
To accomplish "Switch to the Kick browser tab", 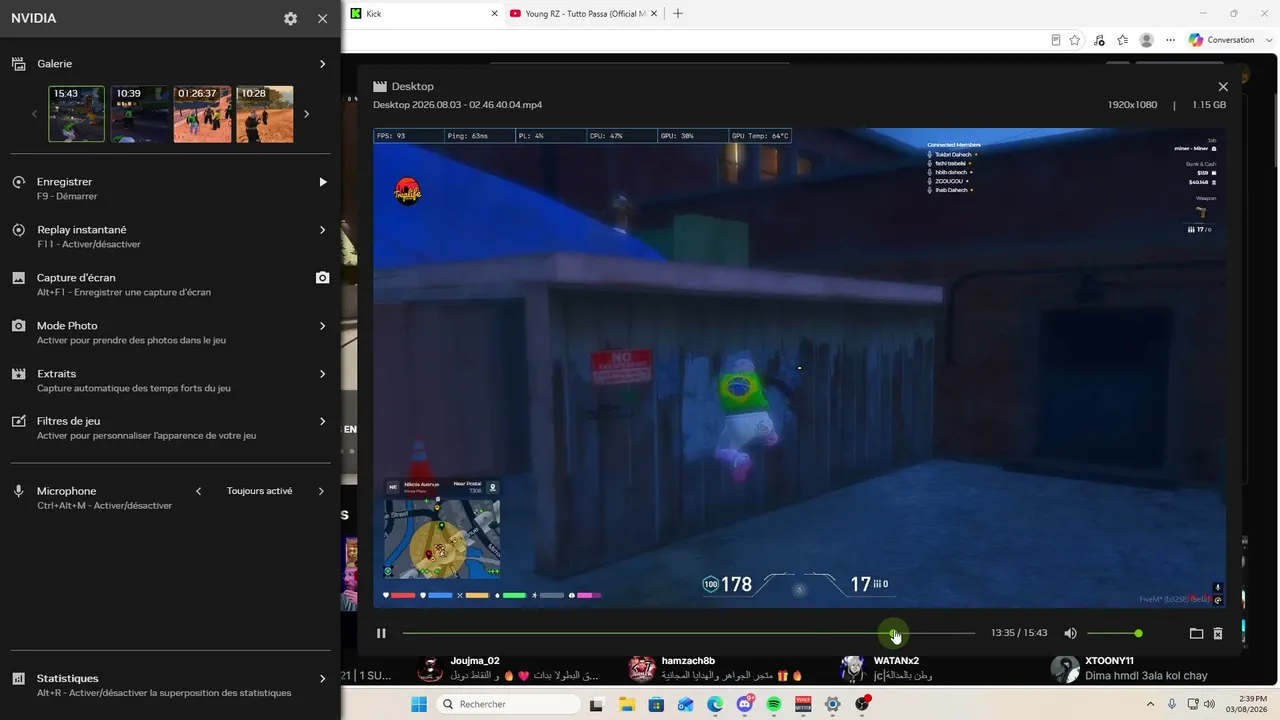I will (422, 13).
